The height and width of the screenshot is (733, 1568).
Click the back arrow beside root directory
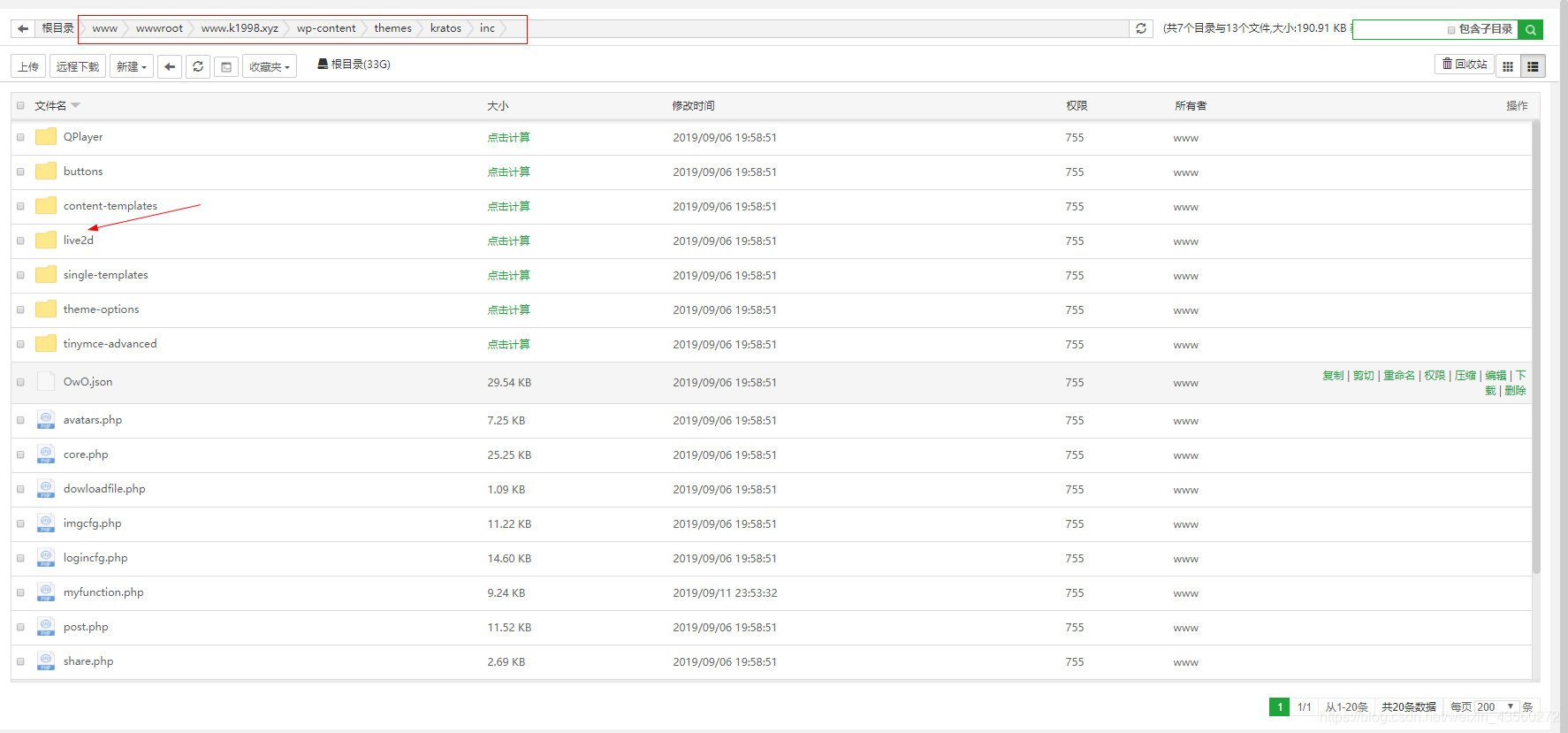[23, 28]
